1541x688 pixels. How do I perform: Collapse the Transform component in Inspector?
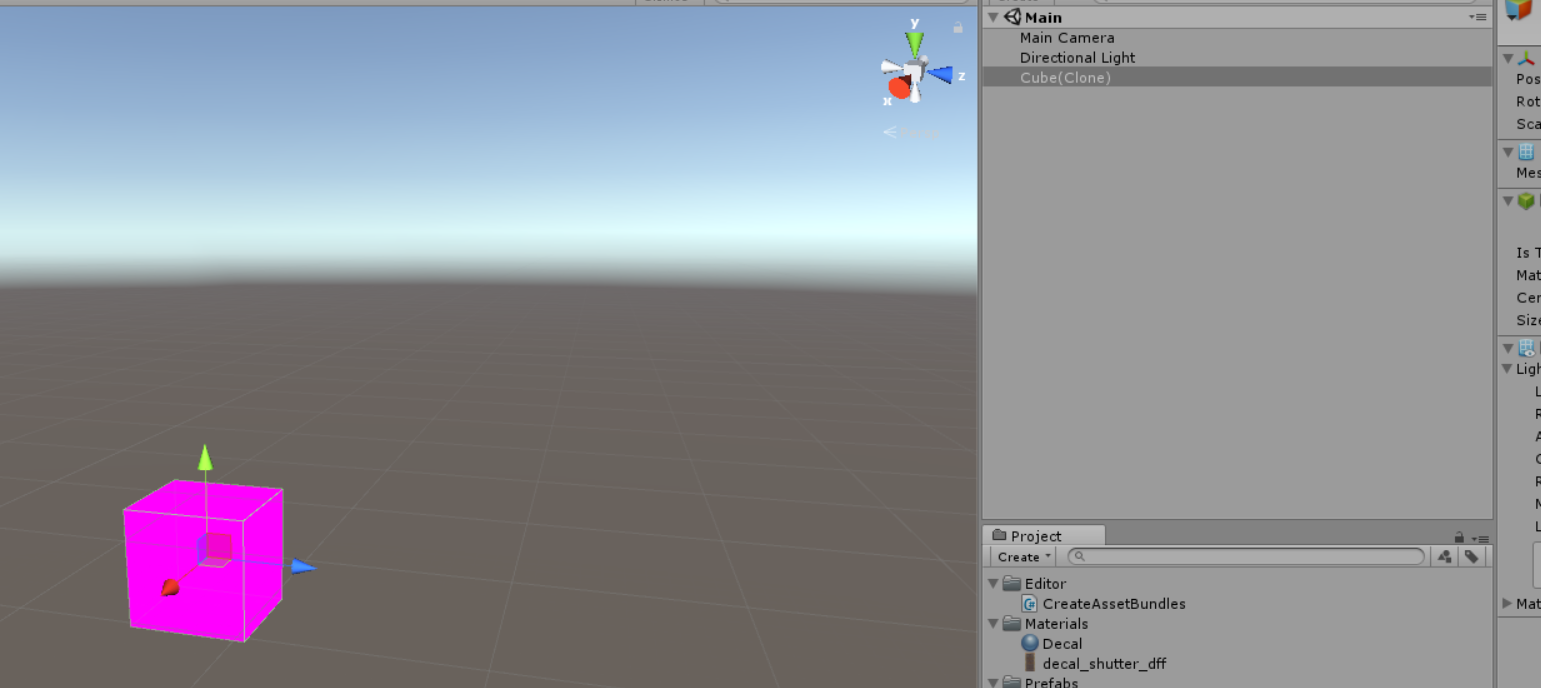point(1507,58)
